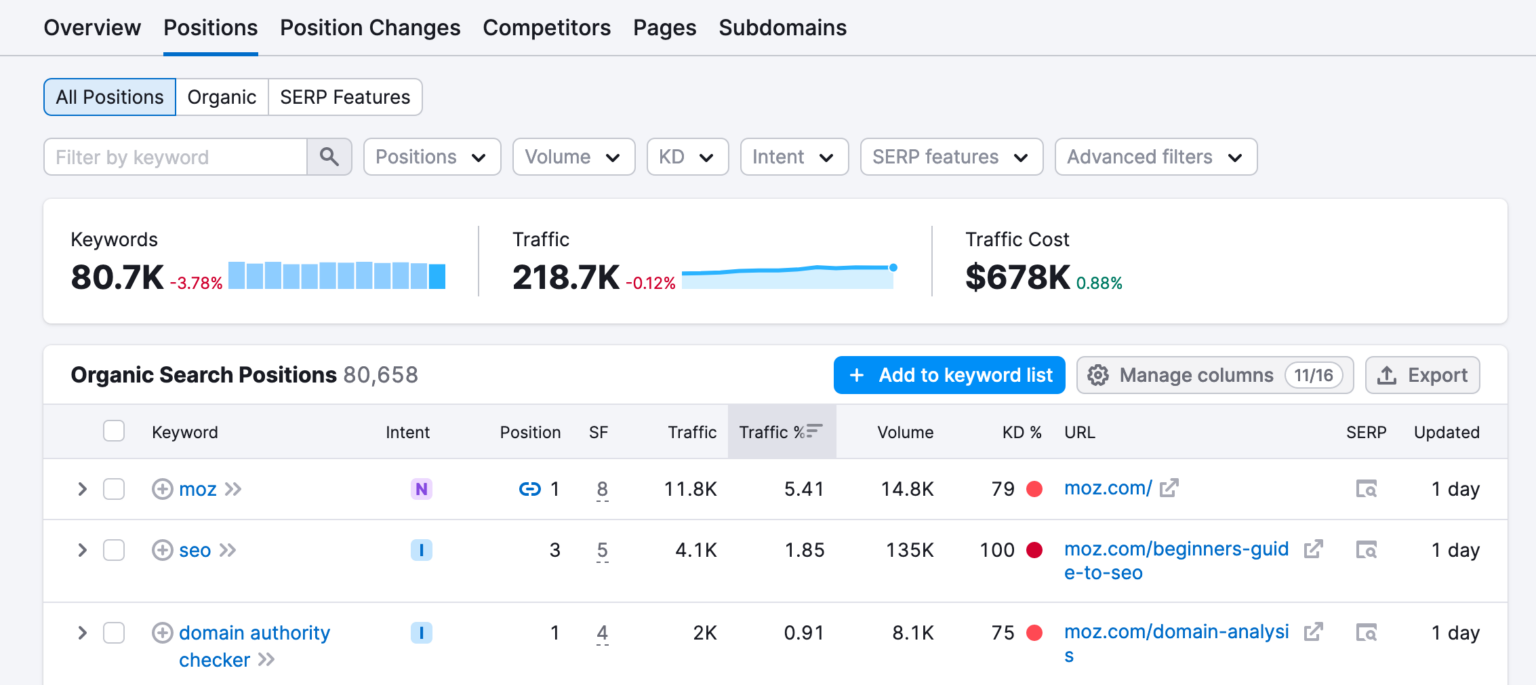Sort by the Position column header
Screen dimensions: 1536x685
(530, 432)
